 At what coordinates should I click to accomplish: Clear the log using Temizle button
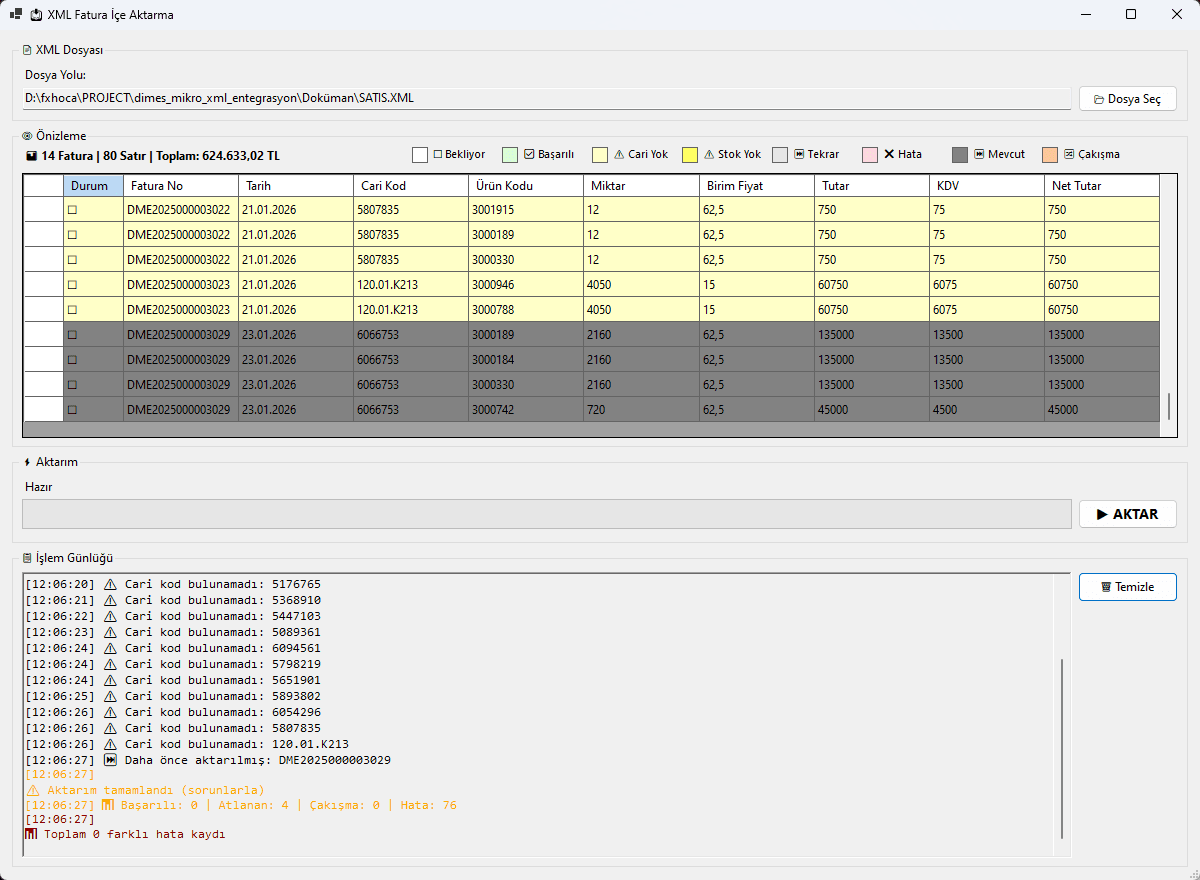click(x=1127, y=587)
